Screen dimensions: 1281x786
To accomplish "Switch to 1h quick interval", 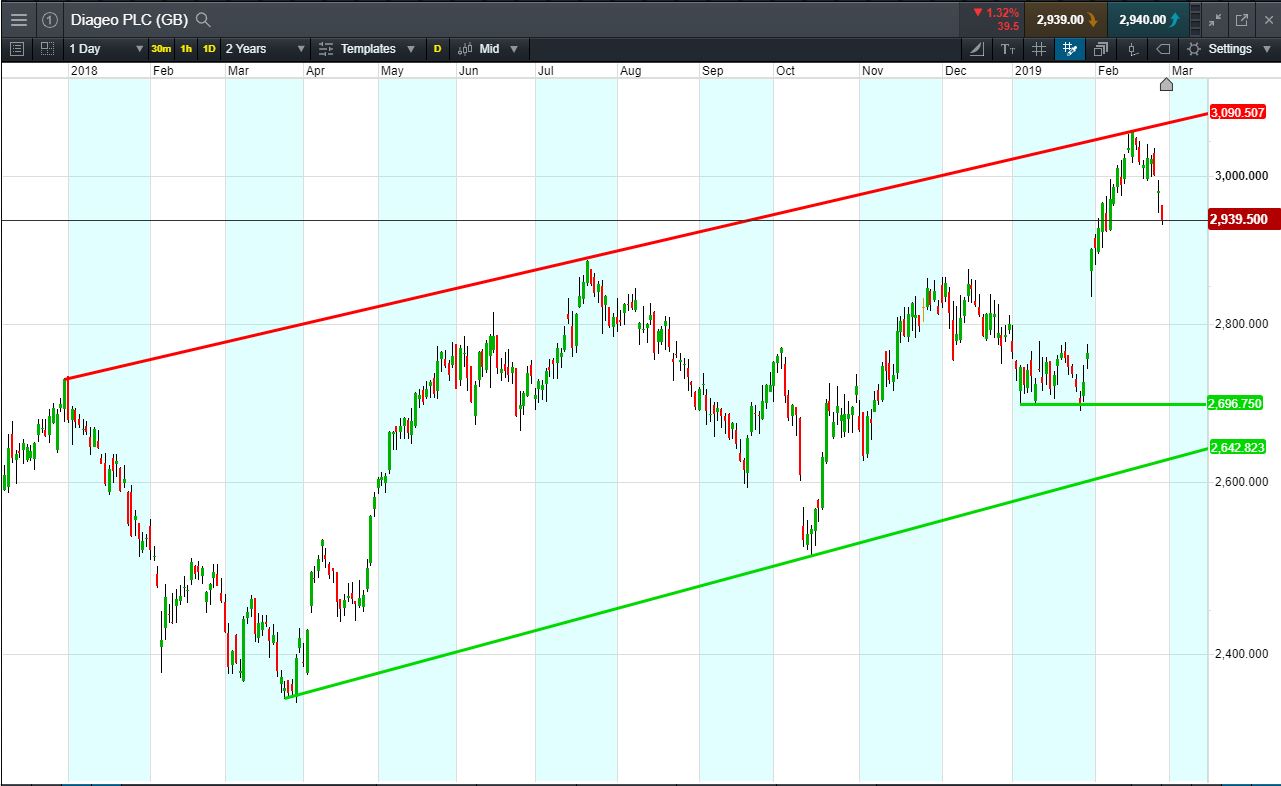I will point(186,48).
